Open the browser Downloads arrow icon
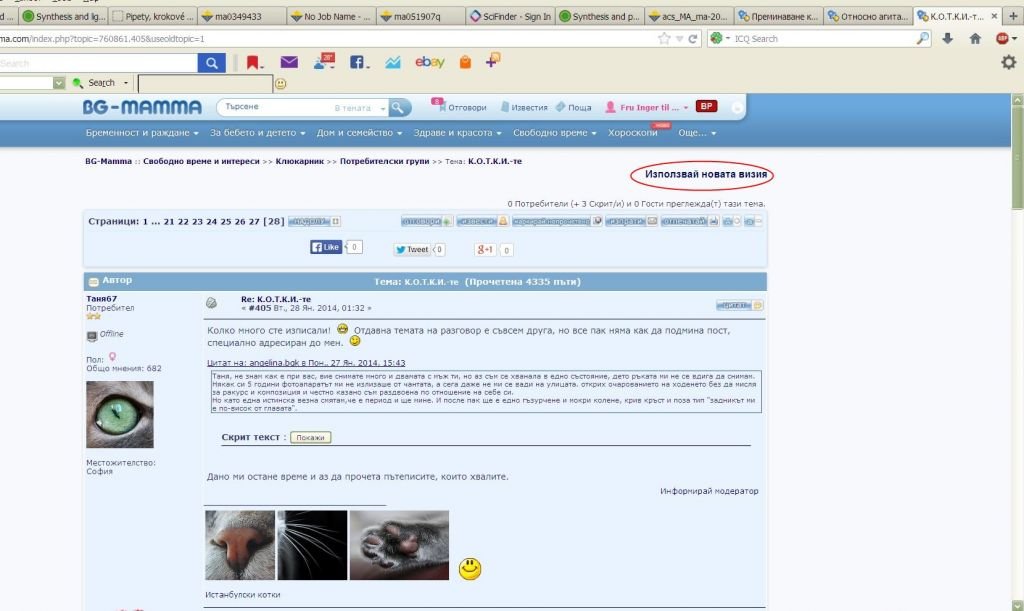 (948, 39)
